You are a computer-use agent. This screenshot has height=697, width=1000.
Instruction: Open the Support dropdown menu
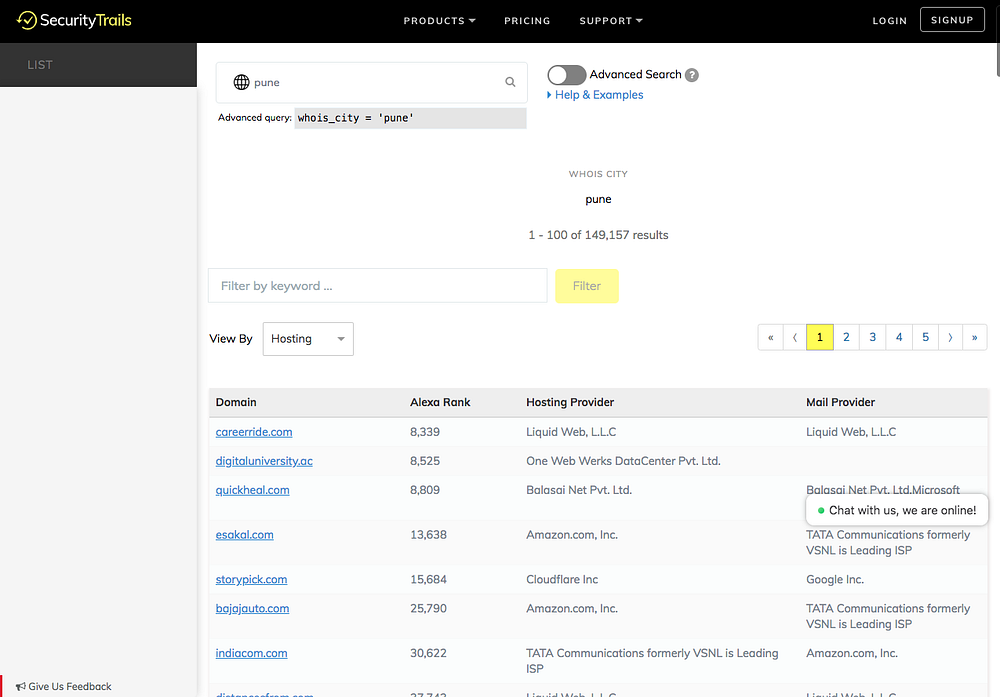(611, 20)
